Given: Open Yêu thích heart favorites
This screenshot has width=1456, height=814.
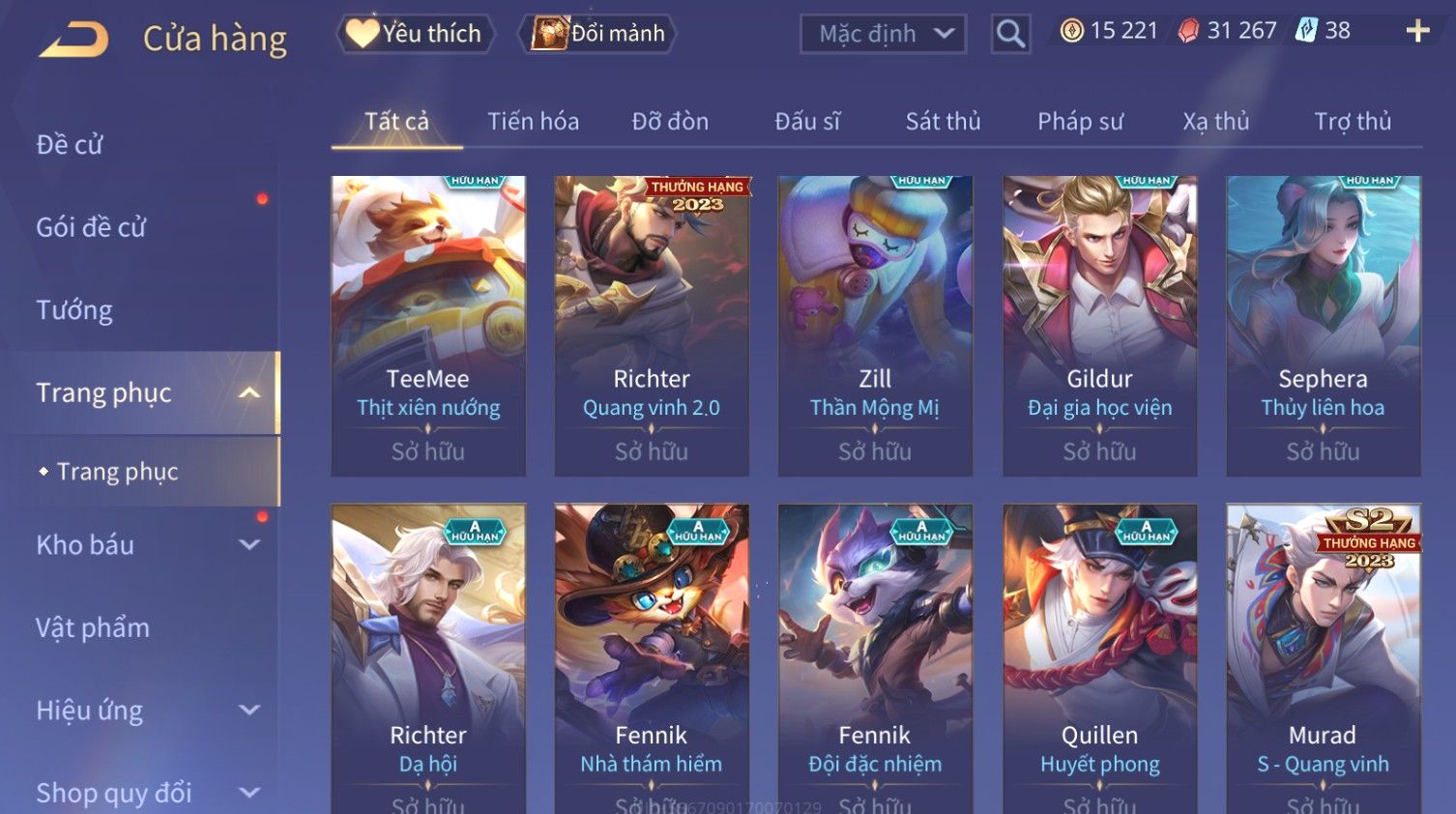Looking at the screenshot, I should pyautogui.click(x=415, y=34).
